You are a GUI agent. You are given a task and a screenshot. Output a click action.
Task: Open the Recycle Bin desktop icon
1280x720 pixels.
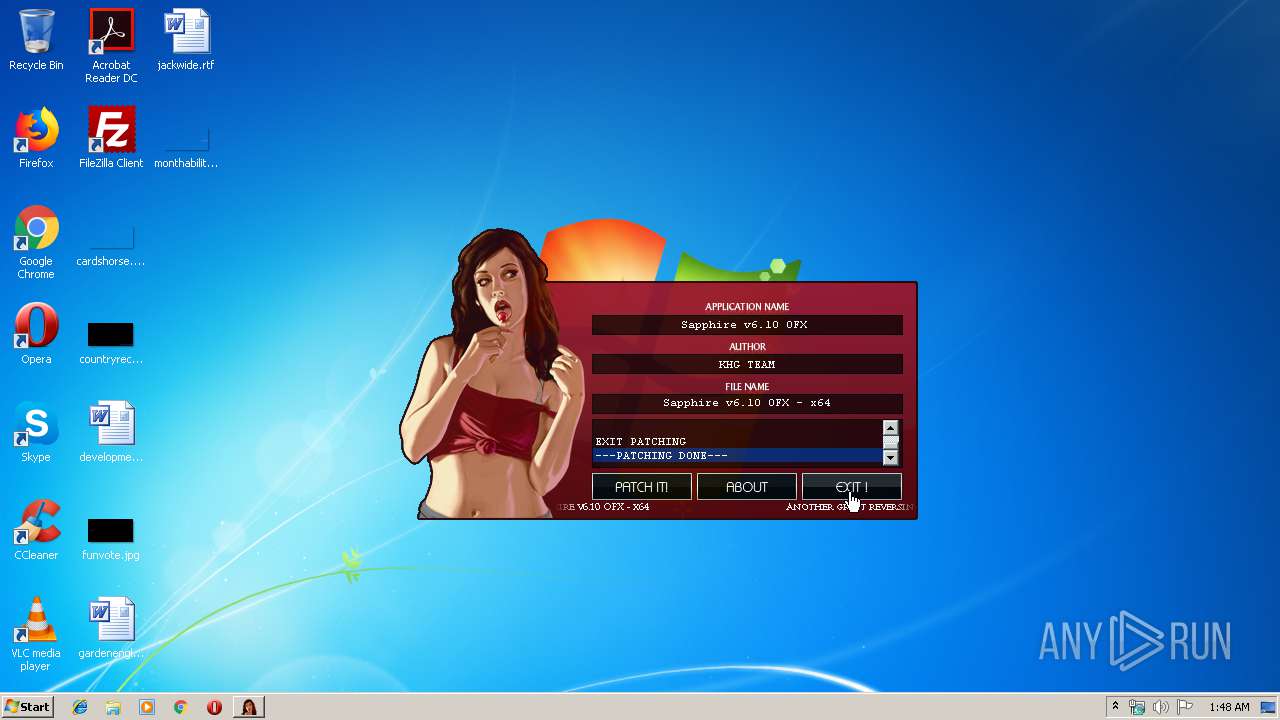pyautogui.click(x=36, y=40)
